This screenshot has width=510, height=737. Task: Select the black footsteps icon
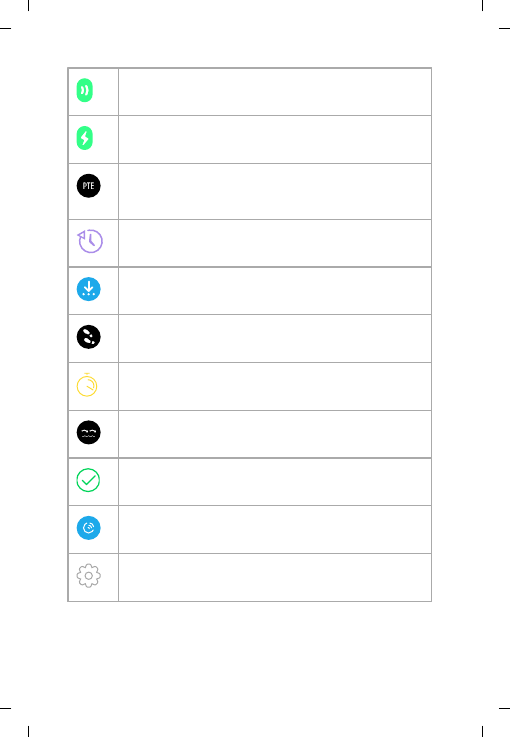coord(88,337)
